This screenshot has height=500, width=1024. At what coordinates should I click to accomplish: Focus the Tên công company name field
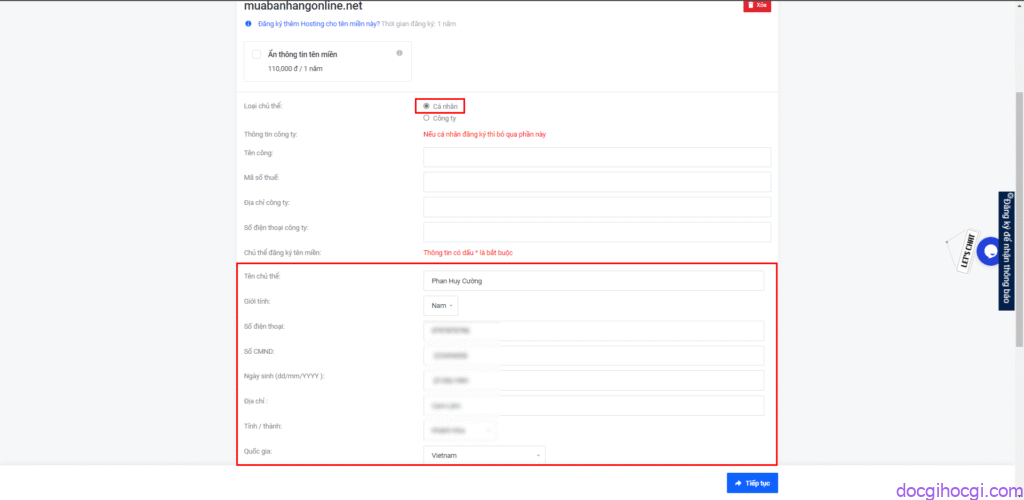click(597, 157)
